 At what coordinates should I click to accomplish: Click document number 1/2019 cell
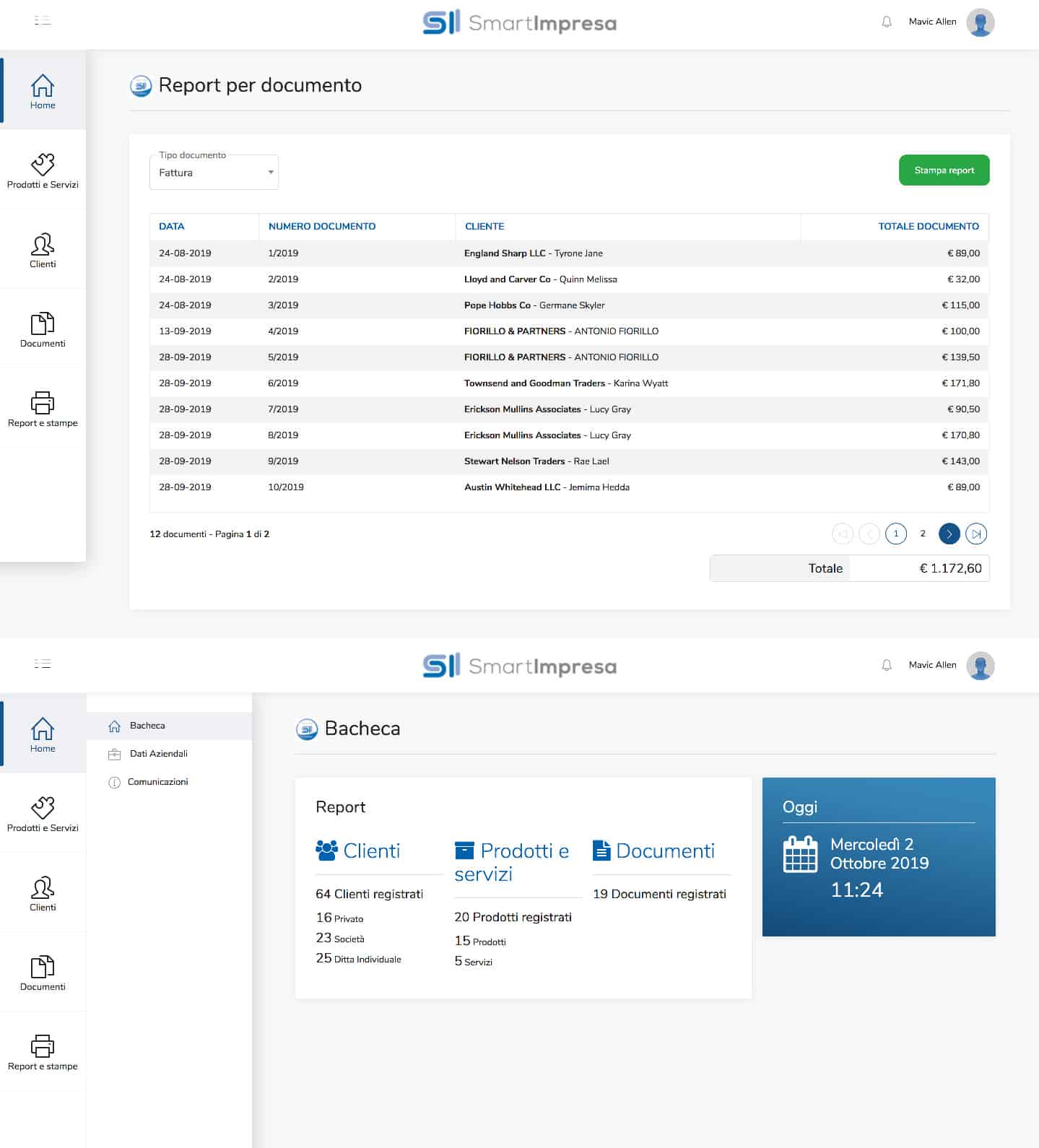pos(283,253)
